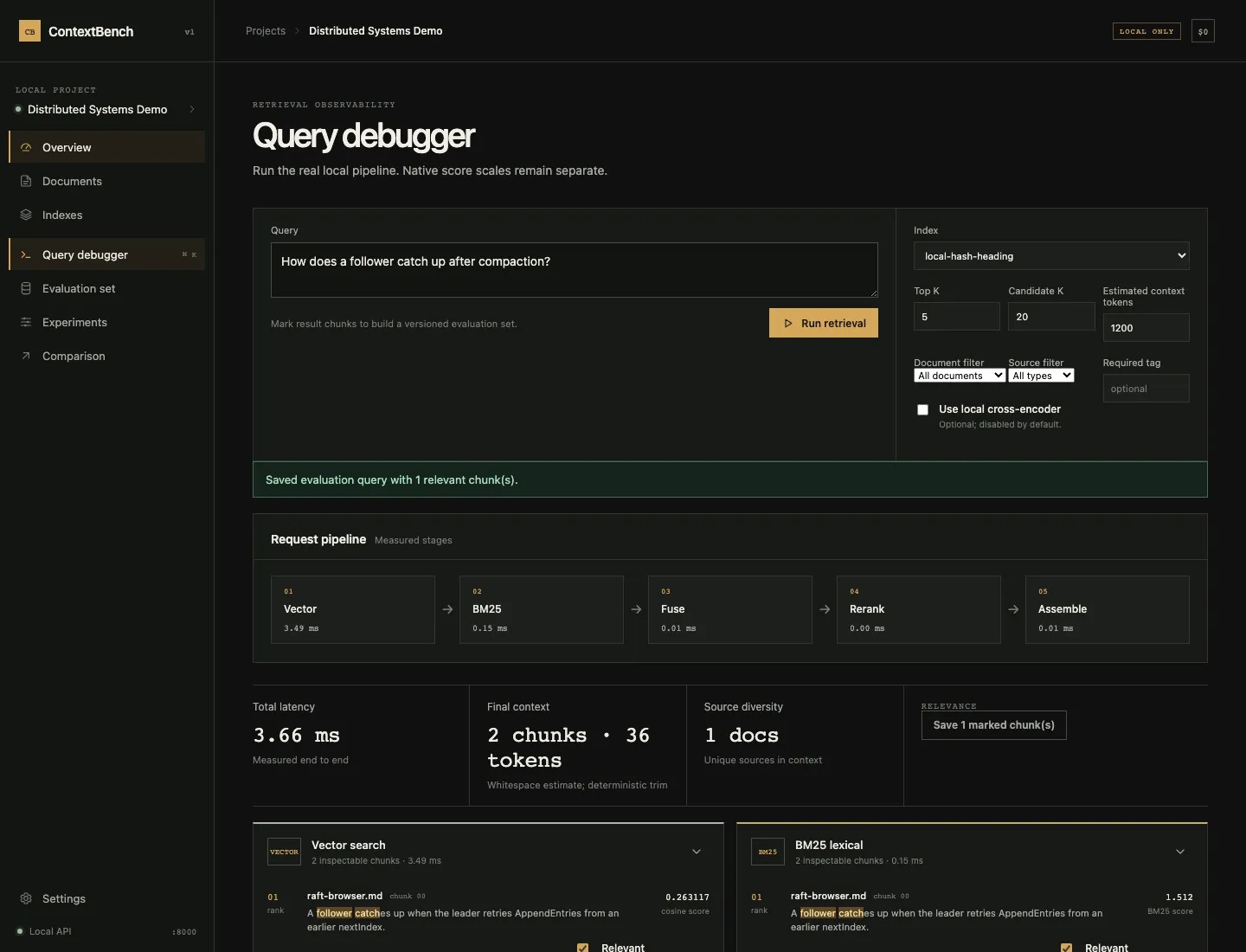Collapse the Vector search panel chevron

(x=697, y=852)
